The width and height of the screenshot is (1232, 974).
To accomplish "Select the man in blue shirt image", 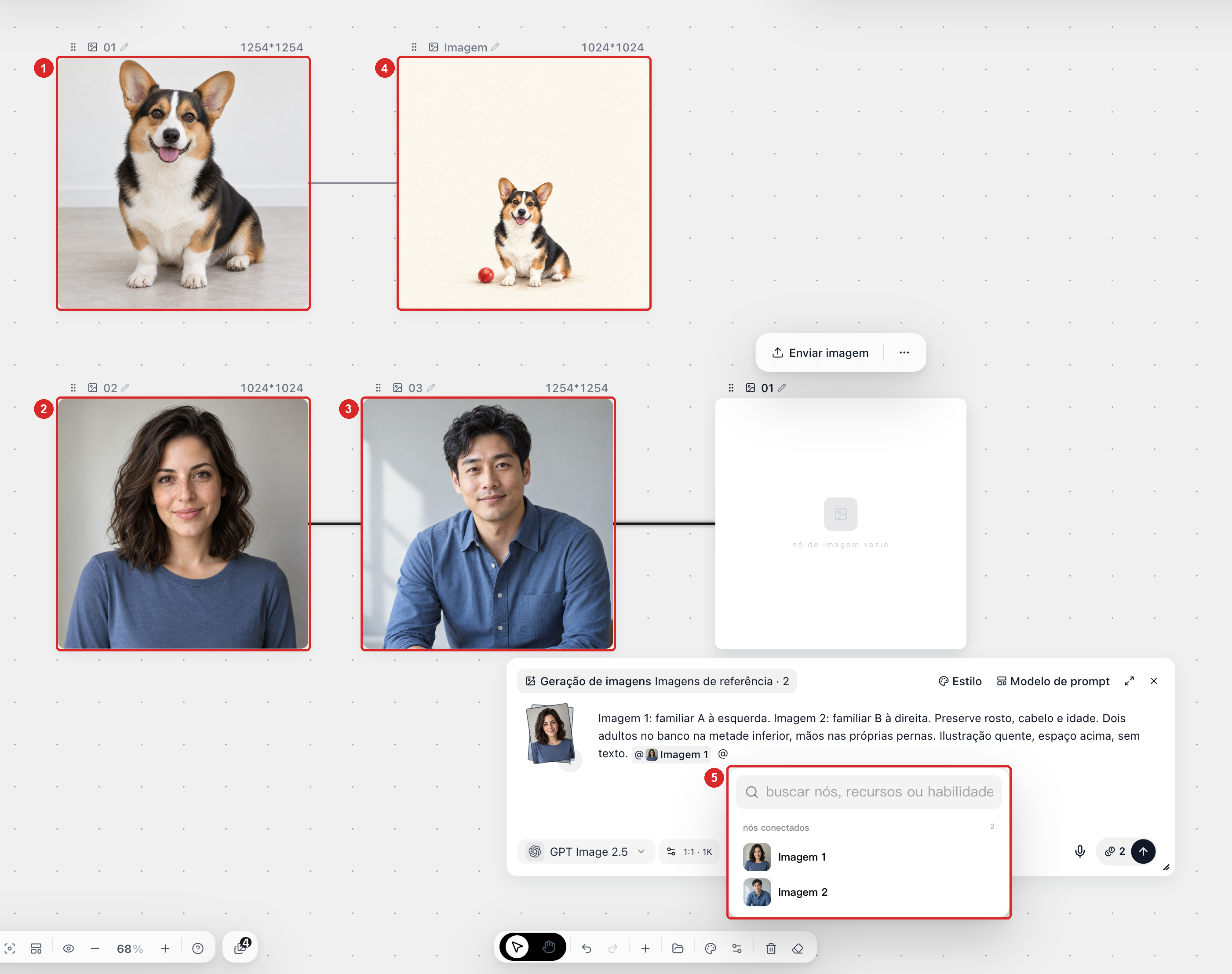I will (488, 523).
